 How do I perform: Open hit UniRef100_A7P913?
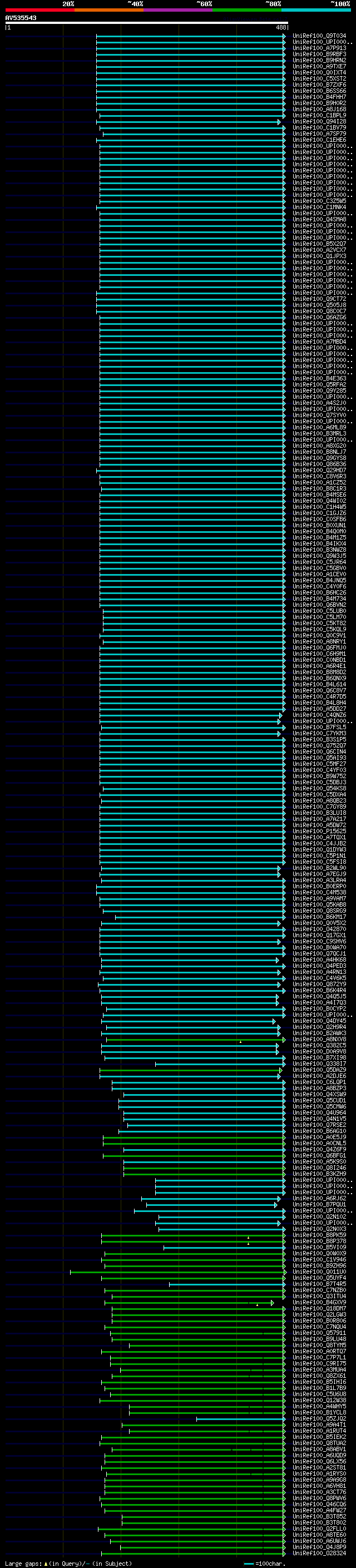(319, 48)
